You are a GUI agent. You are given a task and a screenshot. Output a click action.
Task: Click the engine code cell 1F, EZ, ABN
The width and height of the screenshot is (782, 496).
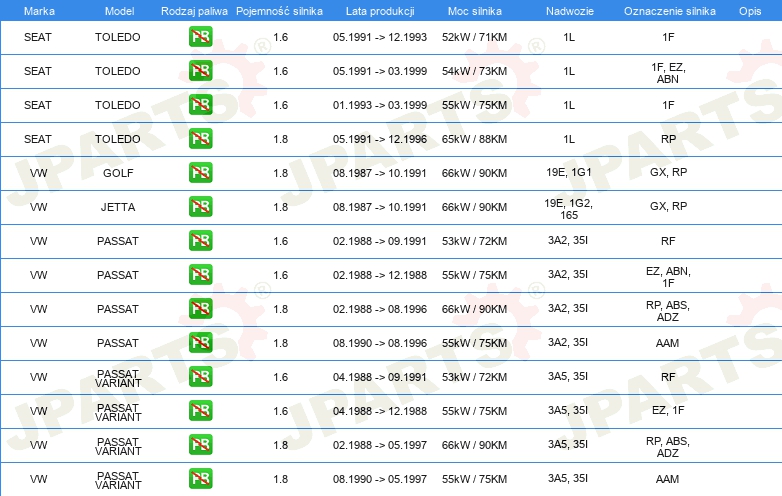(x=668, y=73)
